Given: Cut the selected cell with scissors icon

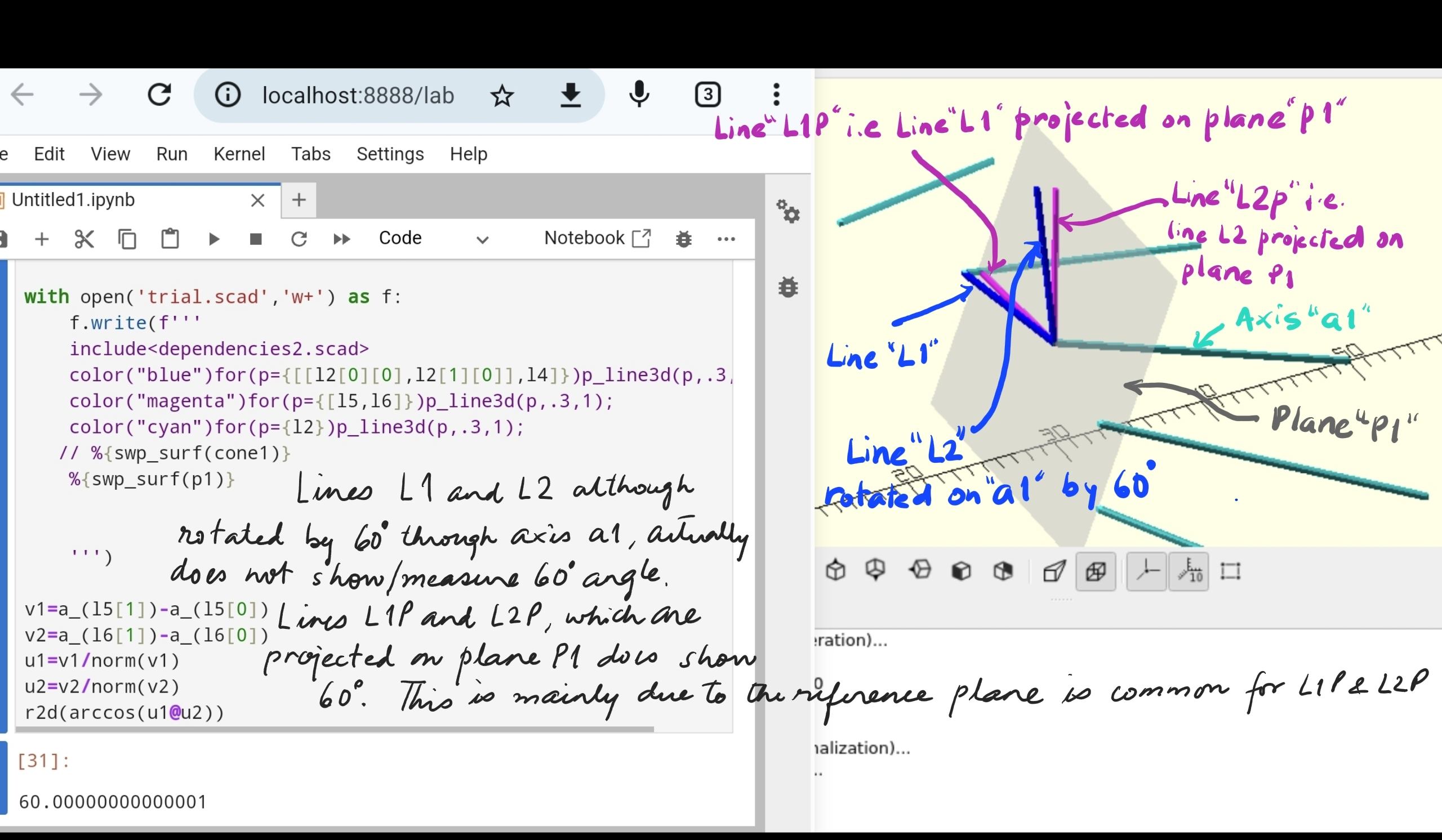Looking at the screenshot, I should point(84,239).
